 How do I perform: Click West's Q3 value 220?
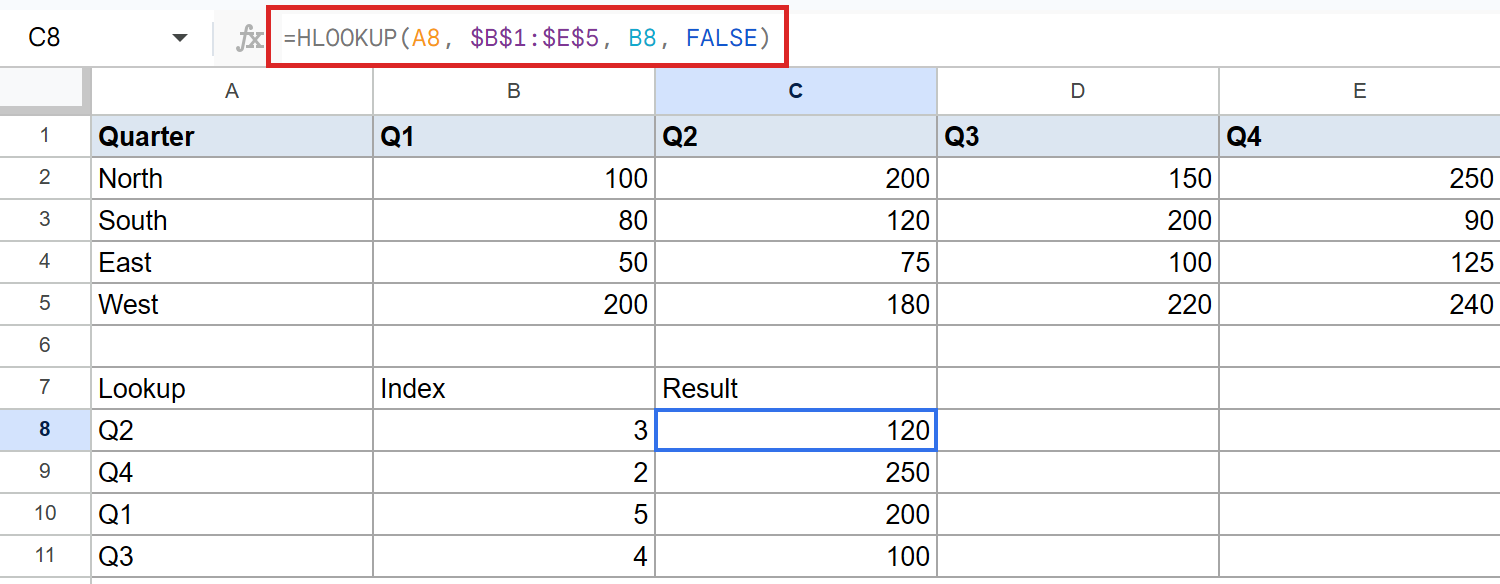pos(1078,304)
